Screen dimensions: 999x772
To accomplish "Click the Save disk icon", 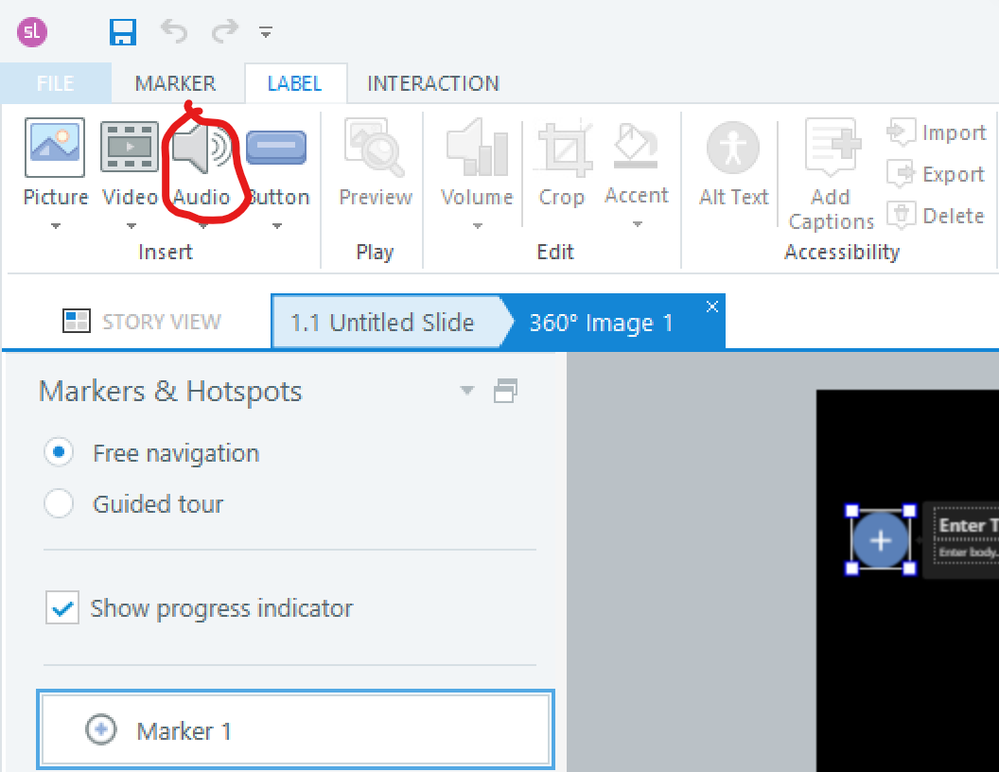I will click(x=122, y=32).
